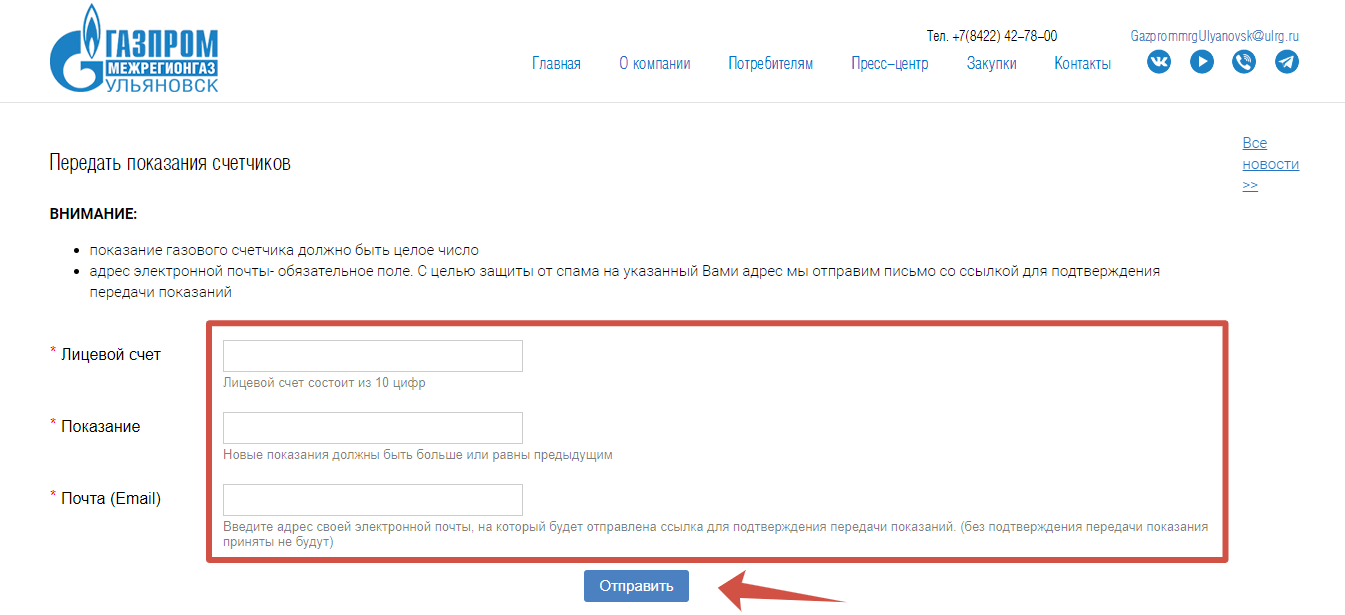
Task: Open the О компании menu
Action: point(655,63)
